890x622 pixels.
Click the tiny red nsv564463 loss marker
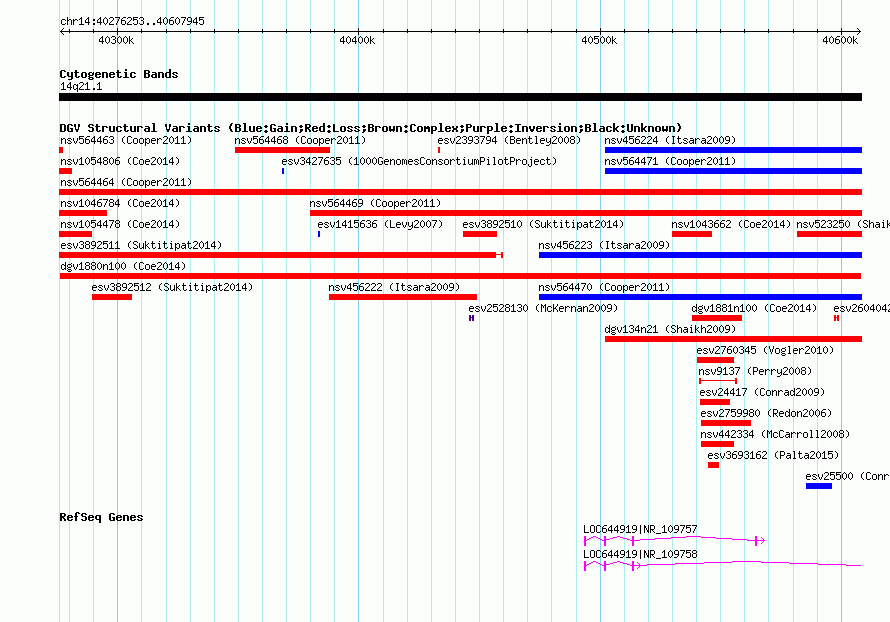[x=61, y=150]
